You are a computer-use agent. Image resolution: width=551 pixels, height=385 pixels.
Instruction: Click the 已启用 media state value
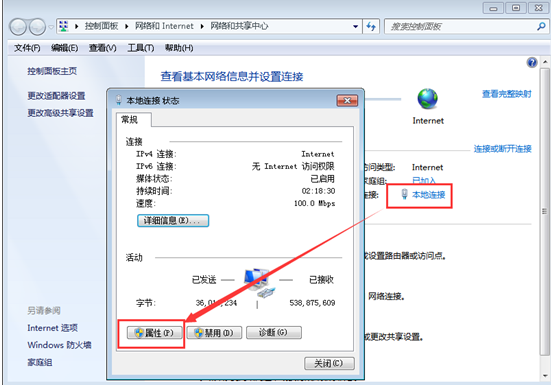(323, 179)
